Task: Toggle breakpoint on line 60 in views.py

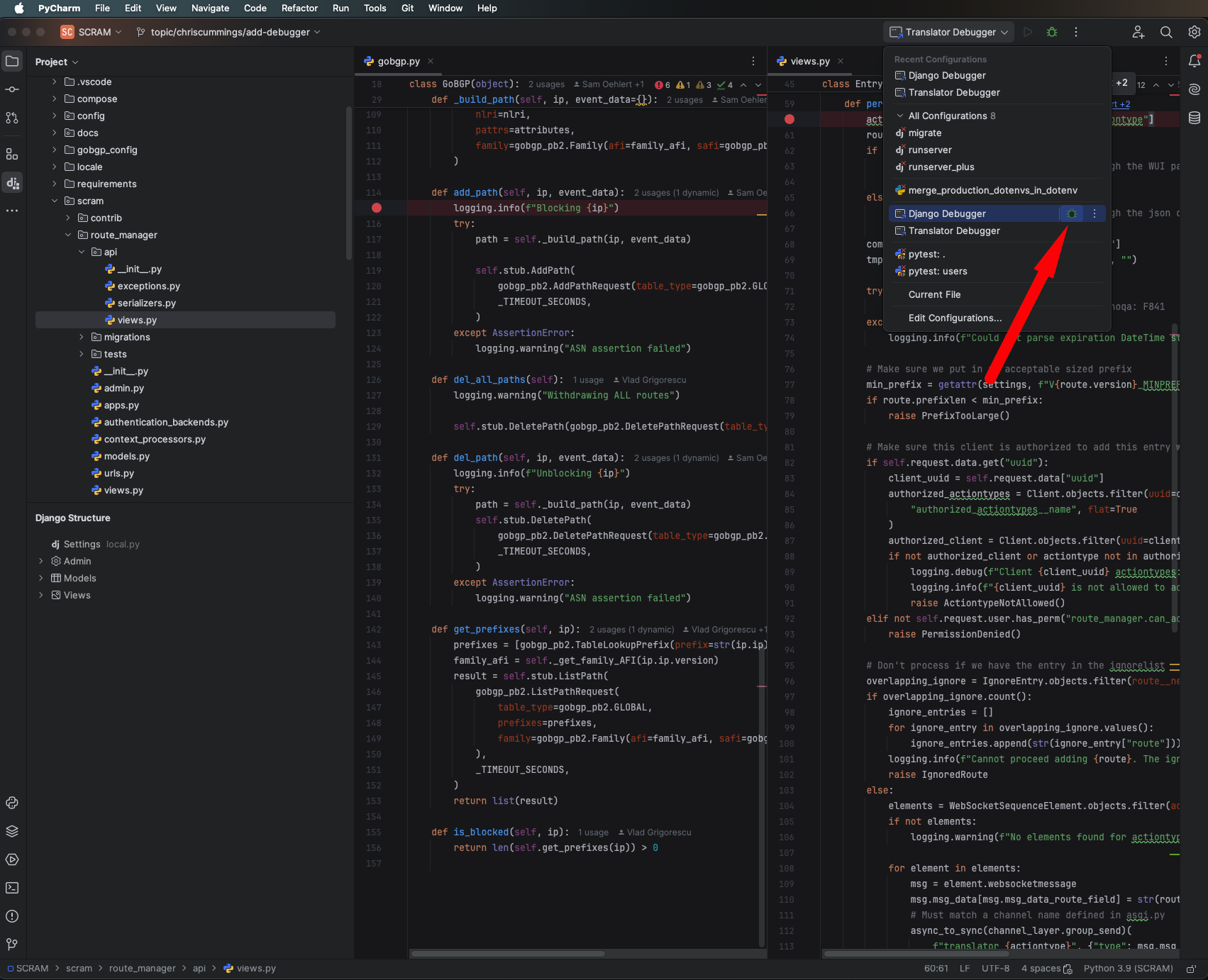Action: (x=789, y=119)
